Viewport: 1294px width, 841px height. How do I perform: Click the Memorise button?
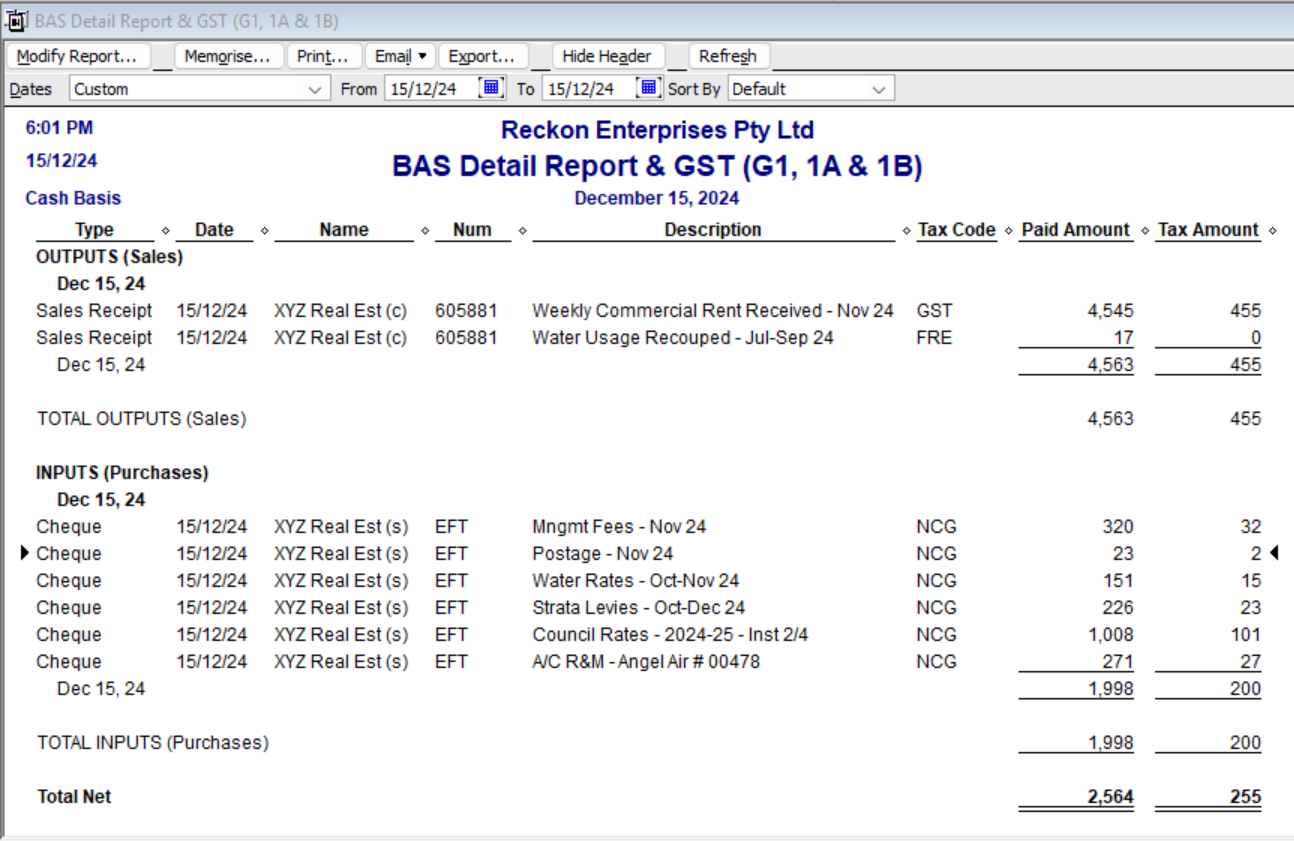[x=228, y=56]
